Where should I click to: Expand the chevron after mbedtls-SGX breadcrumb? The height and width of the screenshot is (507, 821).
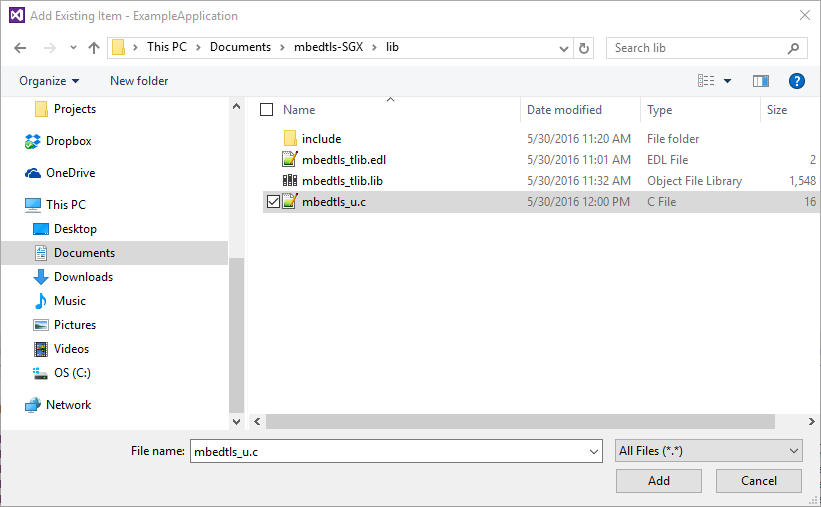[374, 48]
